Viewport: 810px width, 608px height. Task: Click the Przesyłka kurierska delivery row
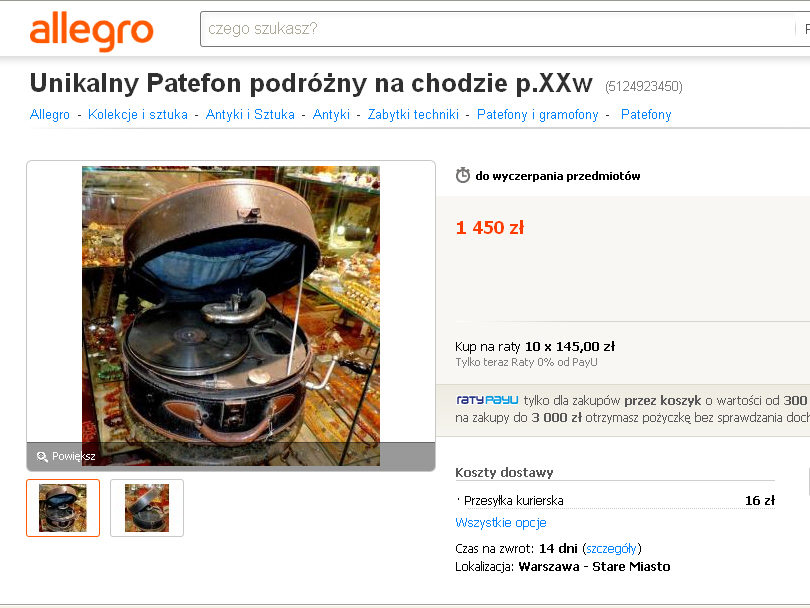pos(615,501)
